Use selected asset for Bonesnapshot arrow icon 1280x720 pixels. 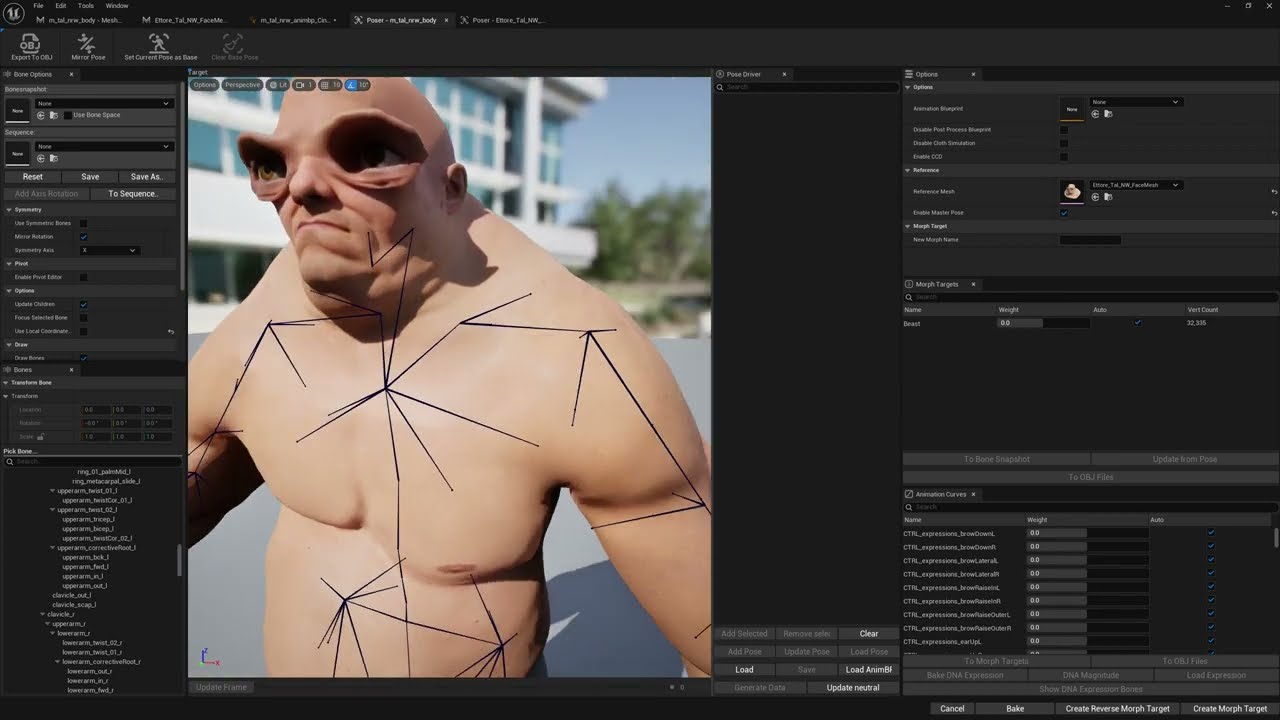coord(41,115)
